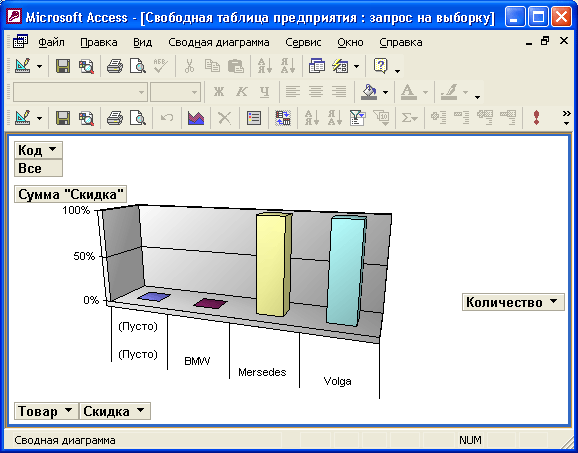The height and width of the screenshot is (453, 578).
Task: Toggle align right formatting
Action: point(339,92)
